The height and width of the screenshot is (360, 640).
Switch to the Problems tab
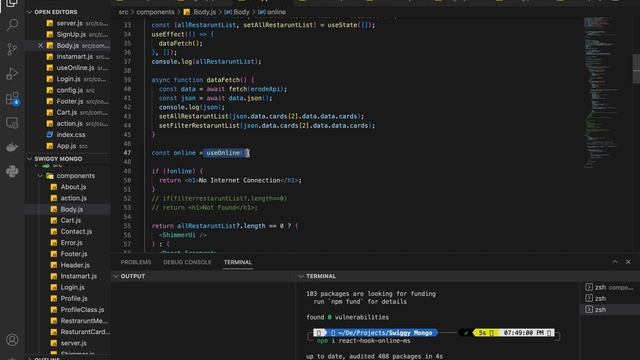point(136,262)
